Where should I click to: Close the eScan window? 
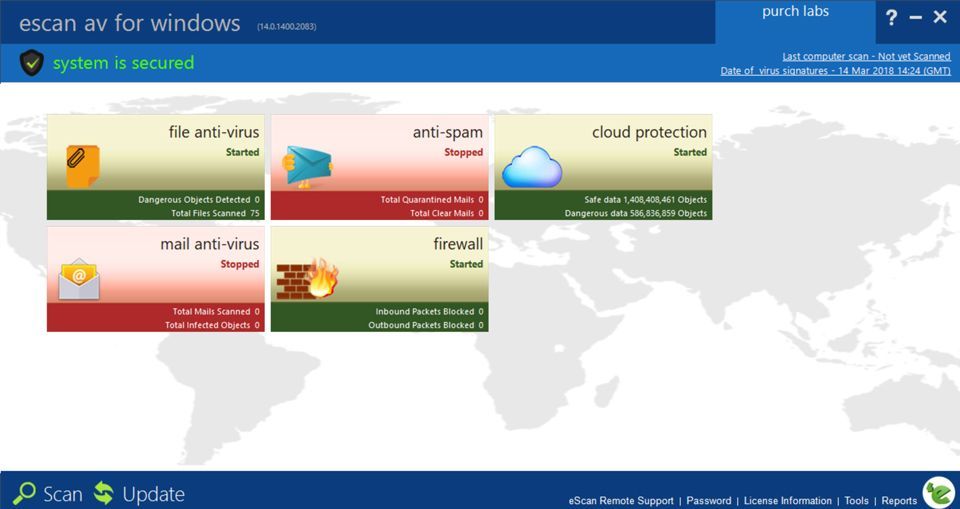tap(940, 17)
